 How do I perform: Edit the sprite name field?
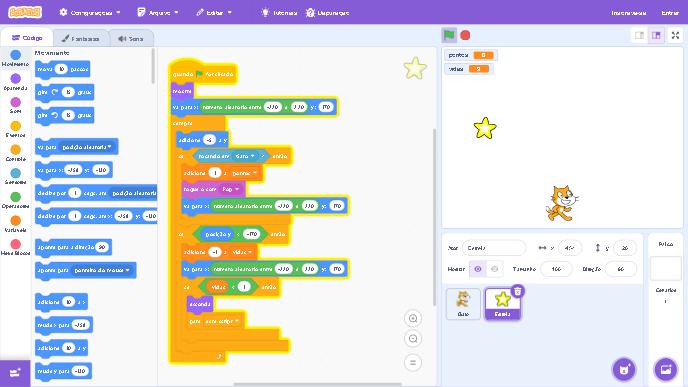(x=494, y=248)
